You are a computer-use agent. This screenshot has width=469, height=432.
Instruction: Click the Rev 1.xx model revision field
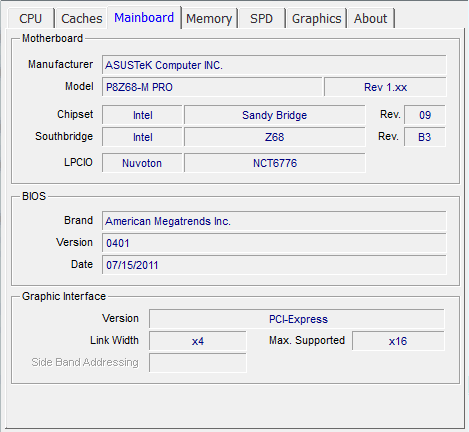(x=385, y=87)
